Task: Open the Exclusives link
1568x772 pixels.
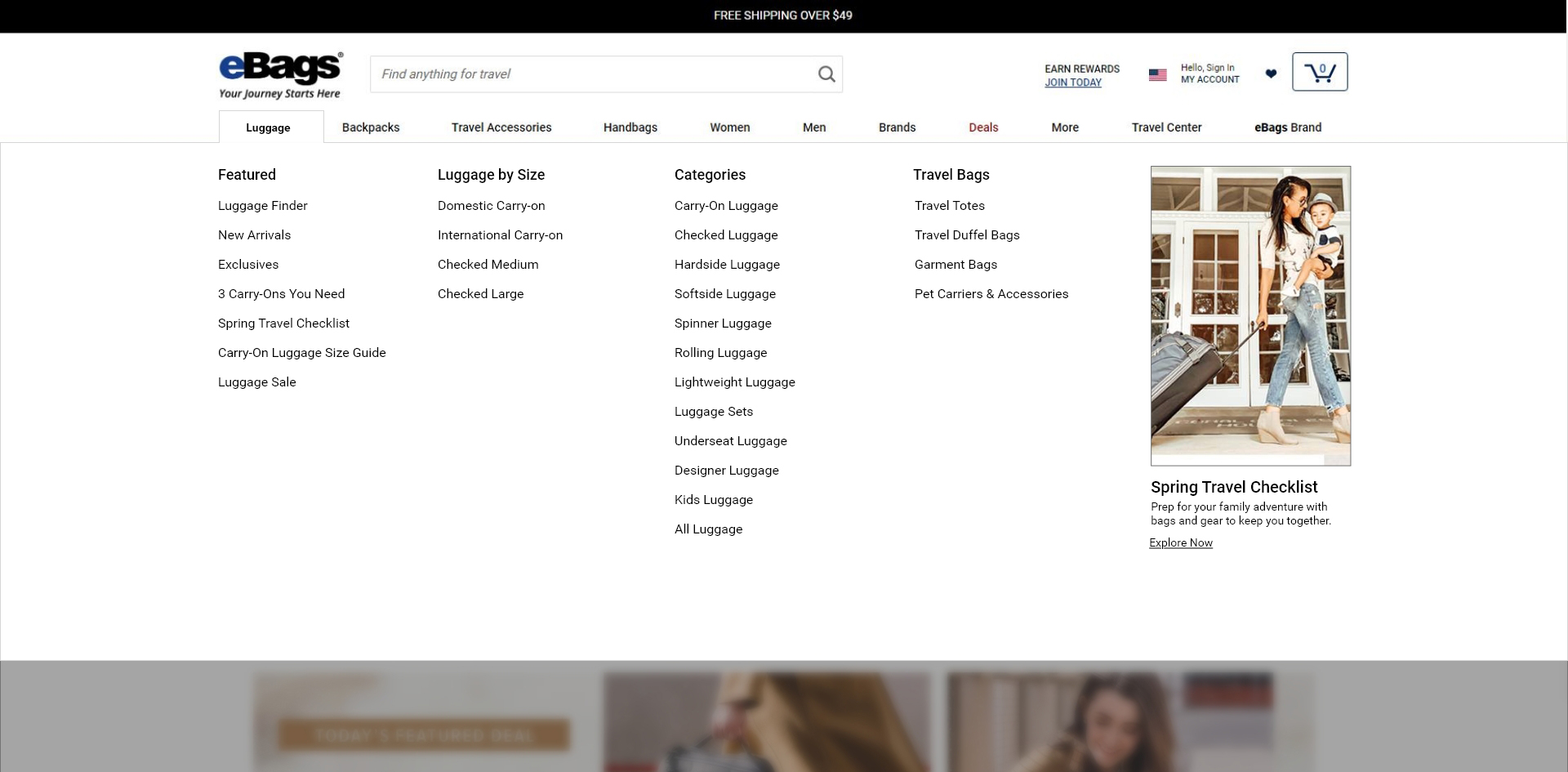Action: (x=248, y=265)
